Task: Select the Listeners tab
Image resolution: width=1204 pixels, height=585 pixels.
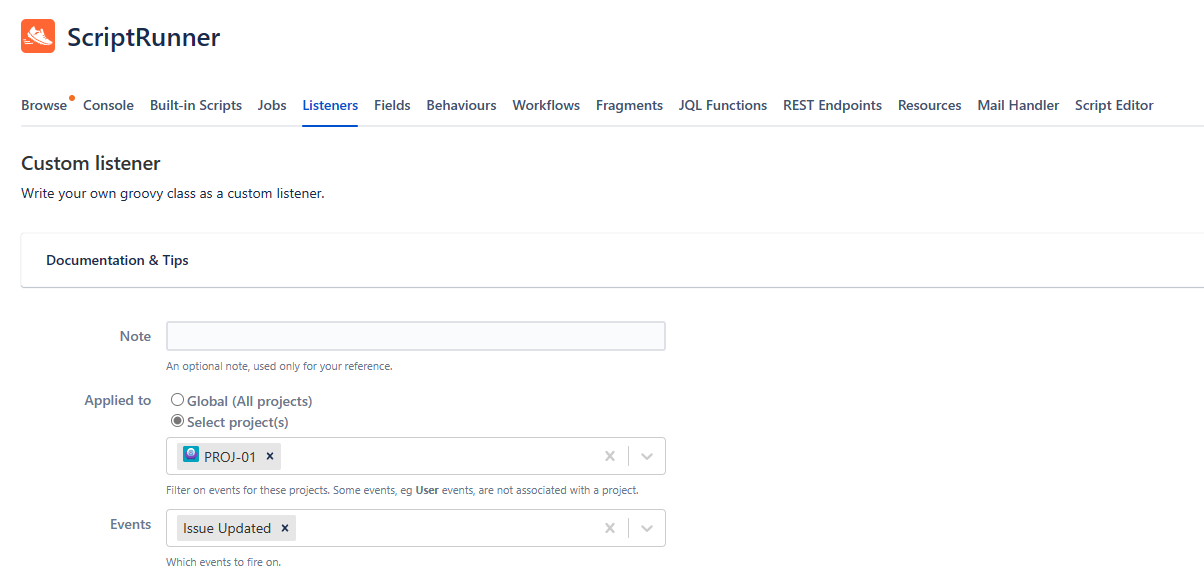Action: point(330,105)
